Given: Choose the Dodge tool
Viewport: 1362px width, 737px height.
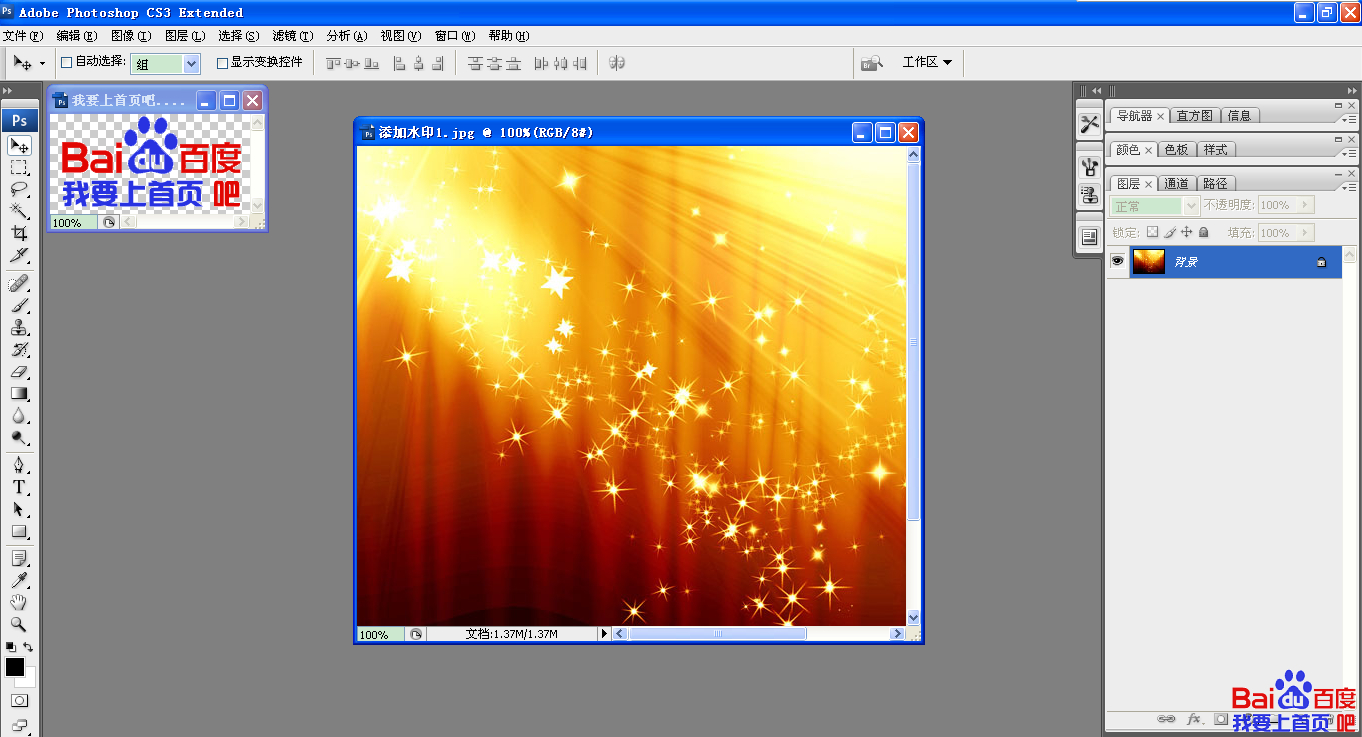Looking at the screenshot, I should coord(19,438).
